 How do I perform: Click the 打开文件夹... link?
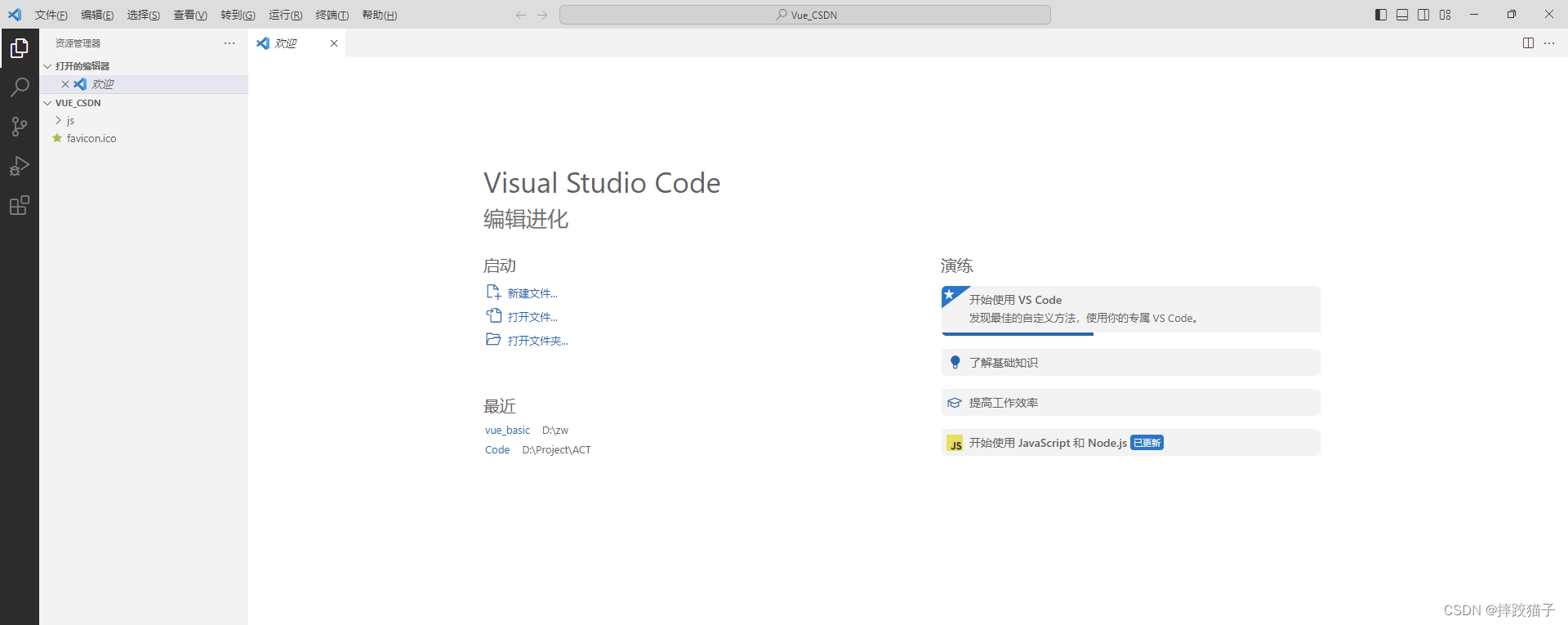tap(538, 341)
